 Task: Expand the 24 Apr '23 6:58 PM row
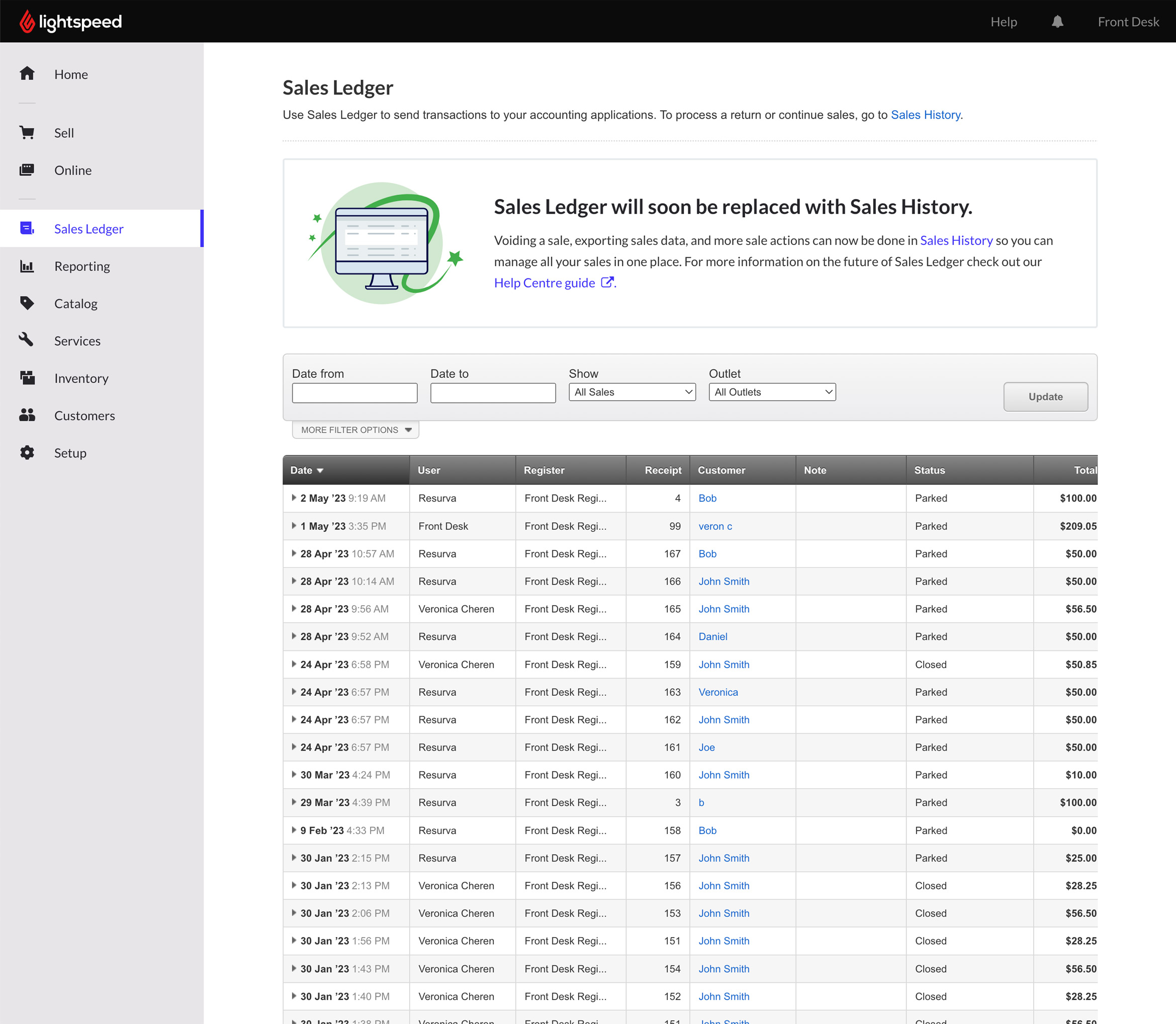tap(294, 664)
